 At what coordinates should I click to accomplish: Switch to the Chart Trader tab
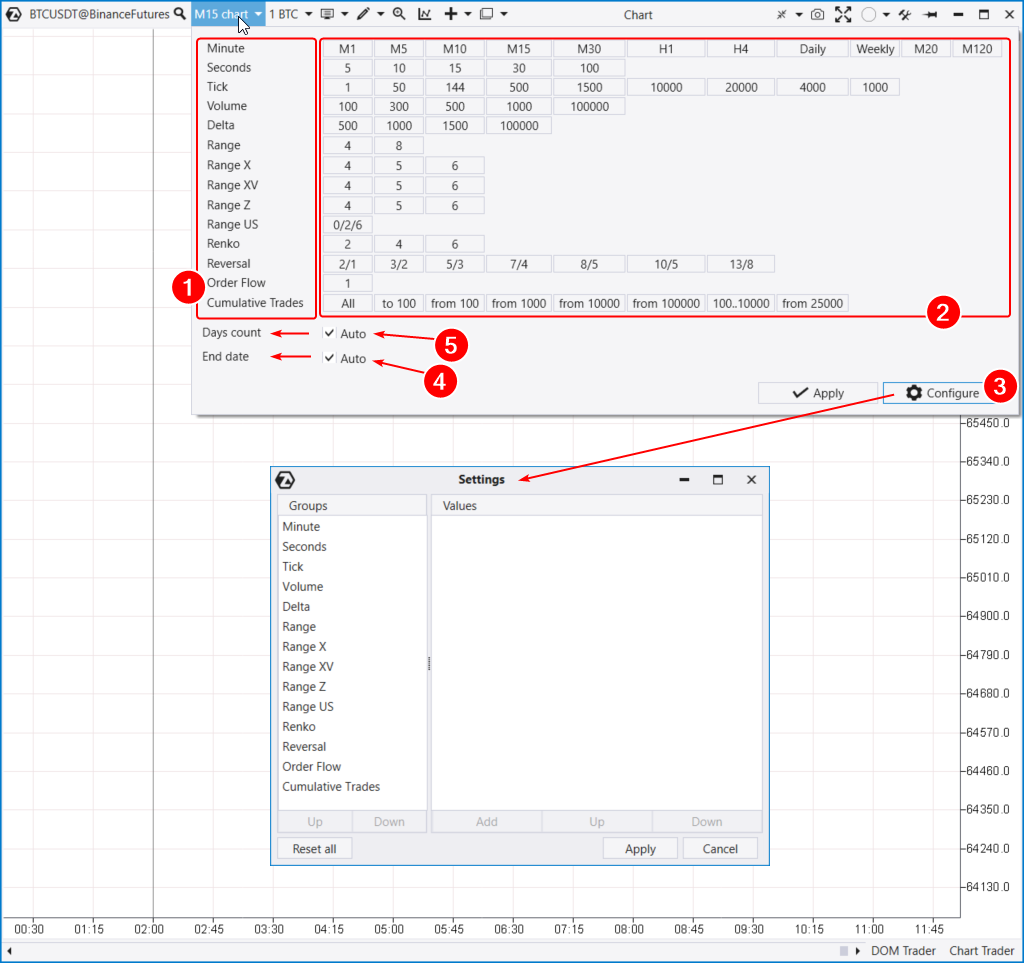pyautogui.click(x=981, y=950)
